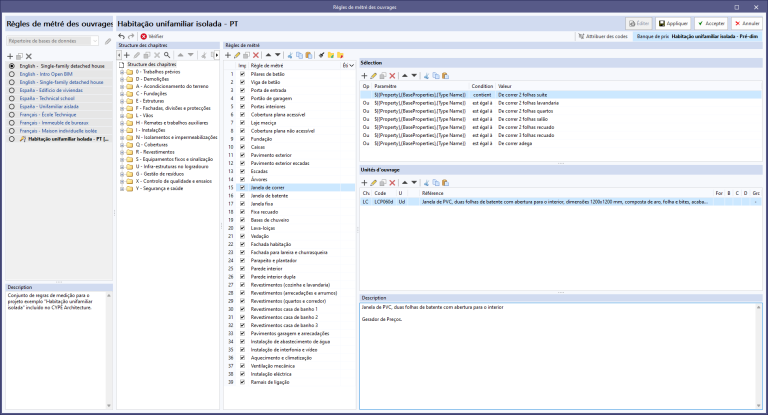Viewport: 768px width, 415px height.
Task: Select the De correr 2 folhas lavandaria condition row
Action: (560, 103)
